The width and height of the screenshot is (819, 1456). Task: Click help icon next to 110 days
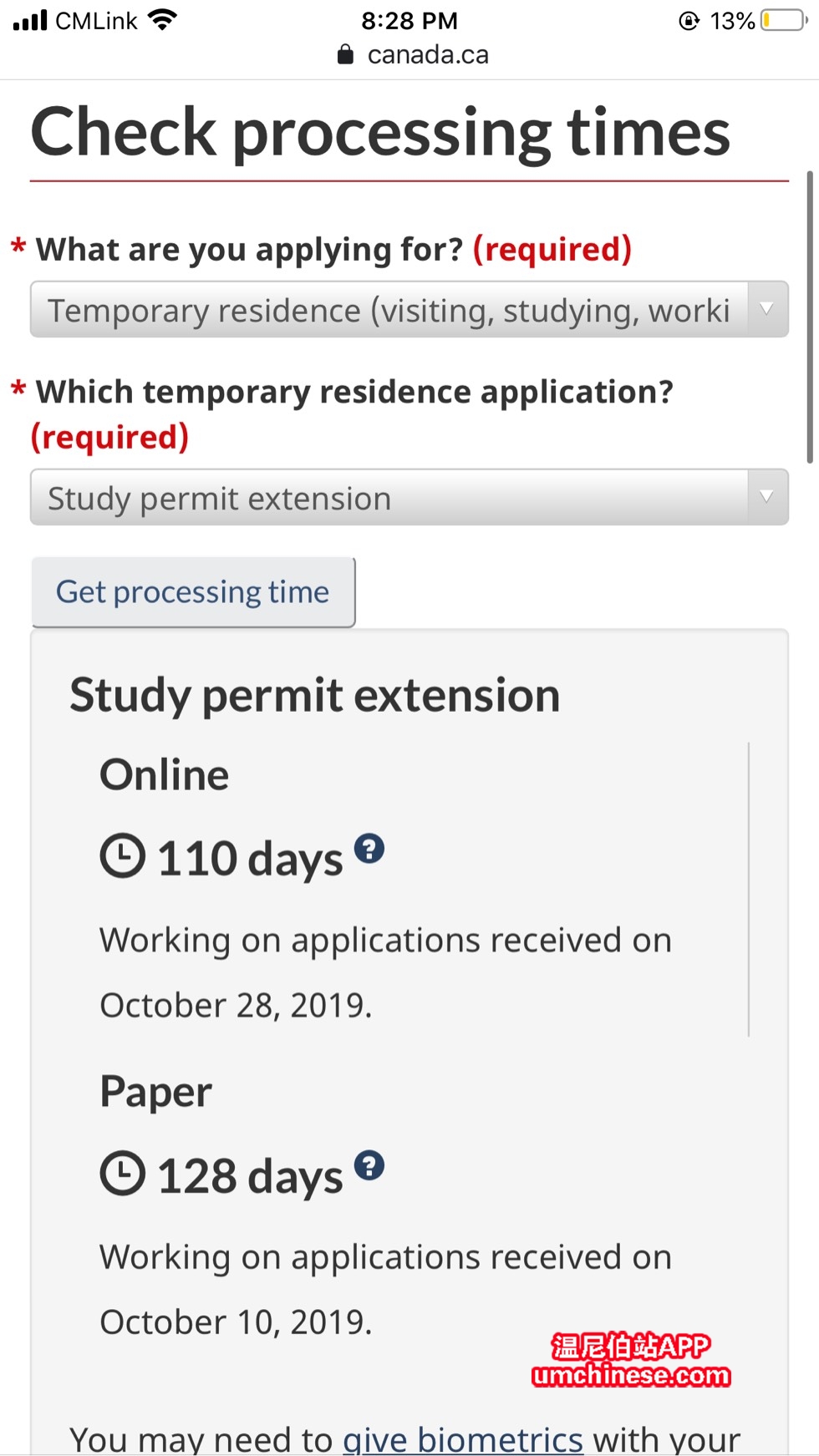(369, 849)
